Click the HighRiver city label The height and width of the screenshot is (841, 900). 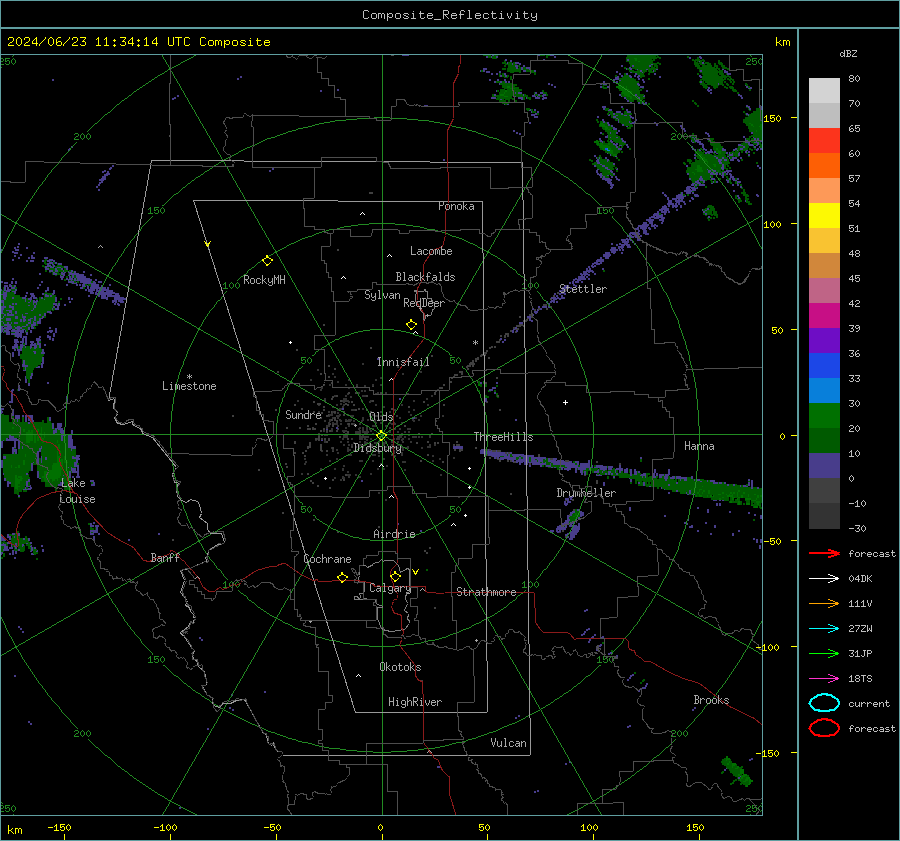click(415, 702)
